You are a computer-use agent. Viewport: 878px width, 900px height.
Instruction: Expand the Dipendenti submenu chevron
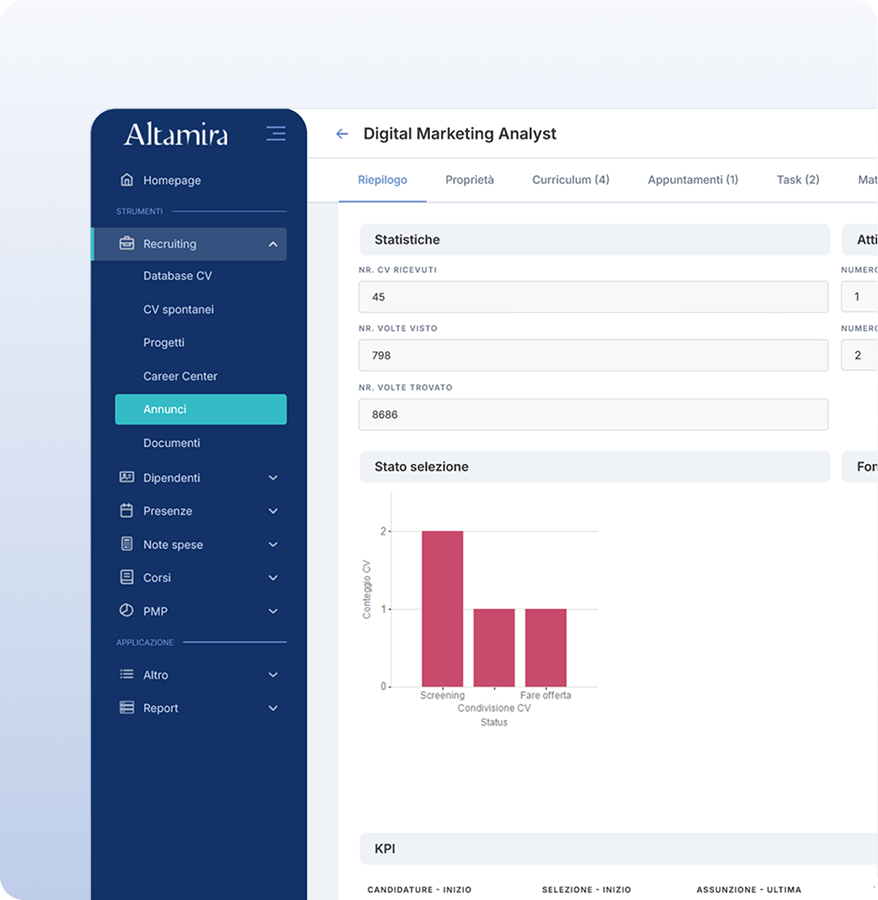pos(273,478)
